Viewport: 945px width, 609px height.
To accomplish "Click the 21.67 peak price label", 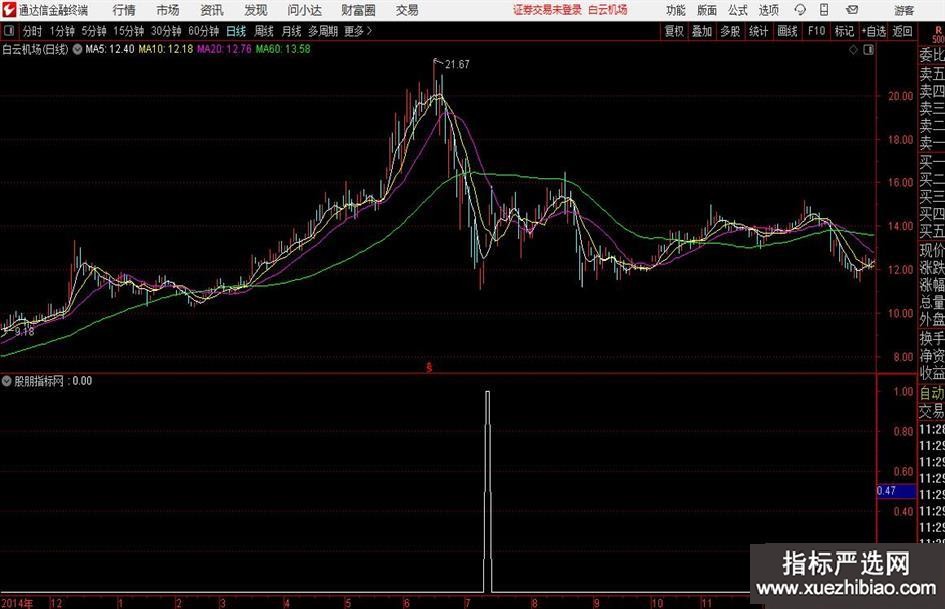I will click(x=457, y=65).
